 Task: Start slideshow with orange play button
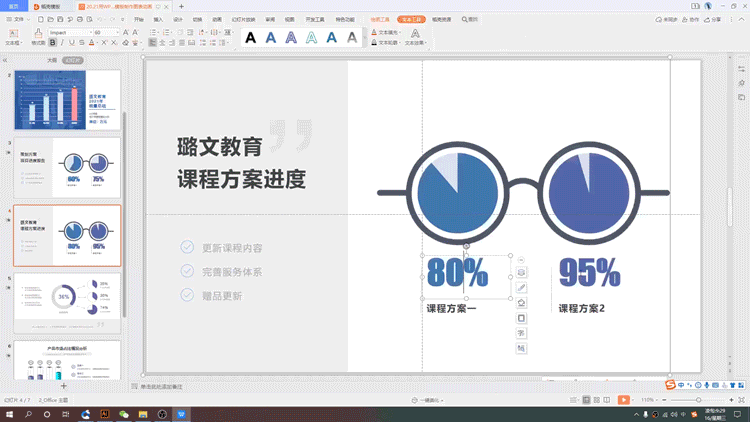coord(623,400)
